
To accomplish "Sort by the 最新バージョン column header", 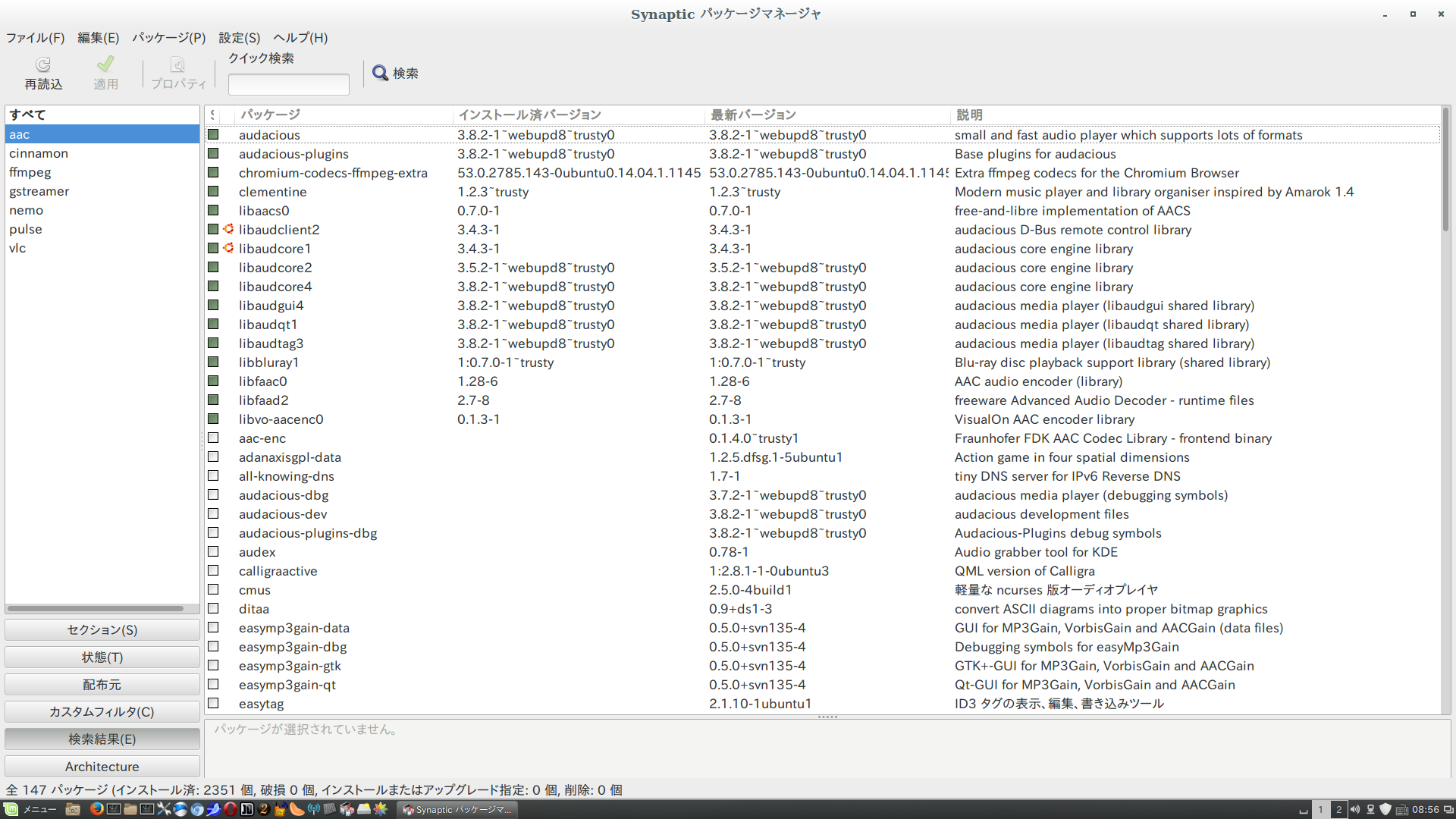I will 827,115.
